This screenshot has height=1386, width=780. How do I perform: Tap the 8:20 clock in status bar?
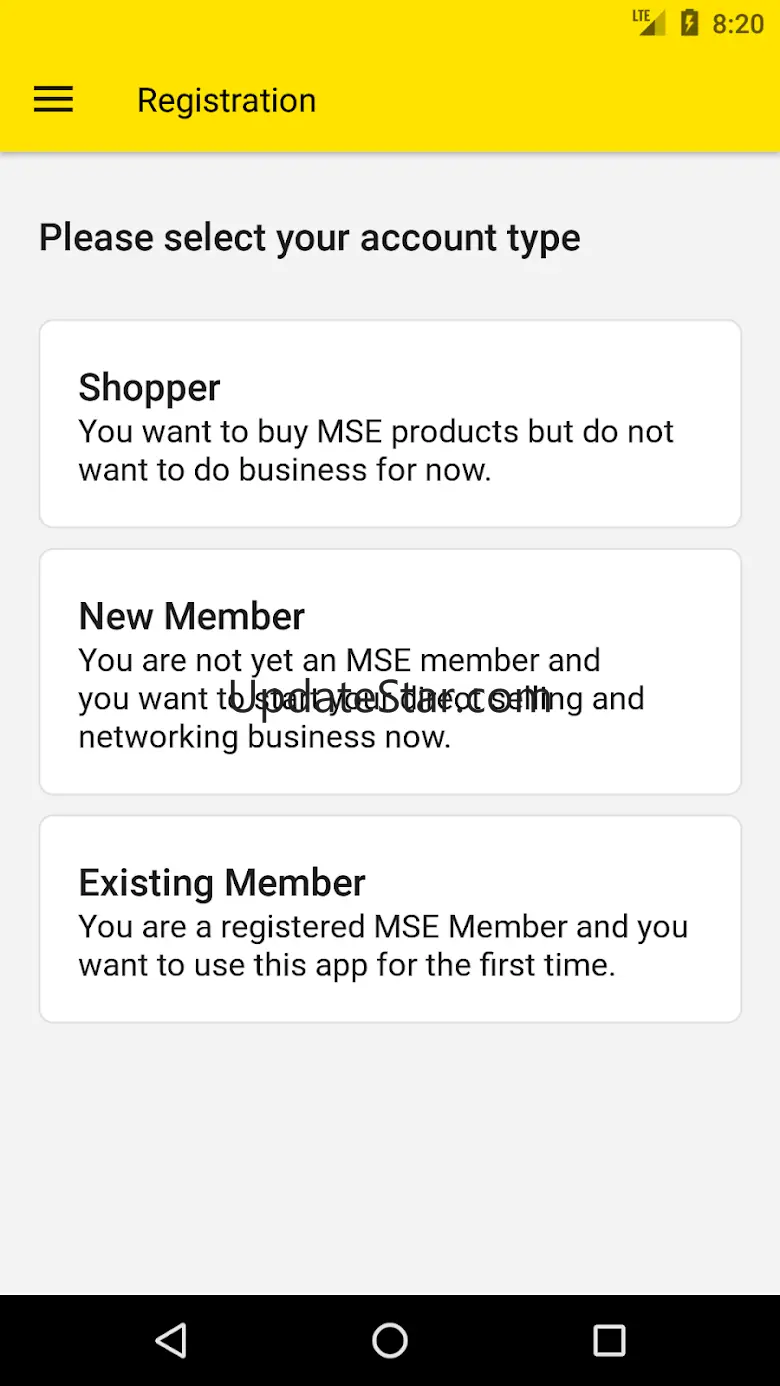point(737,24)
